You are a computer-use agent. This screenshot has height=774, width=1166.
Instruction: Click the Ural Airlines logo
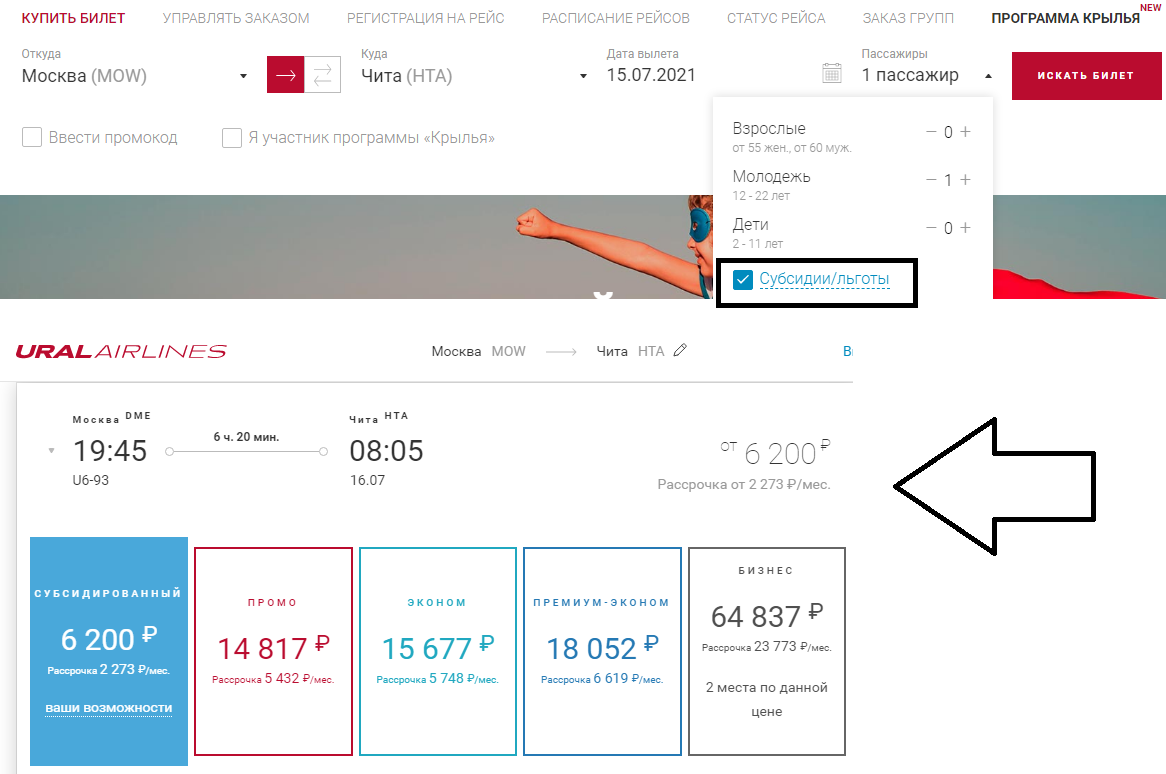[121, 351]
